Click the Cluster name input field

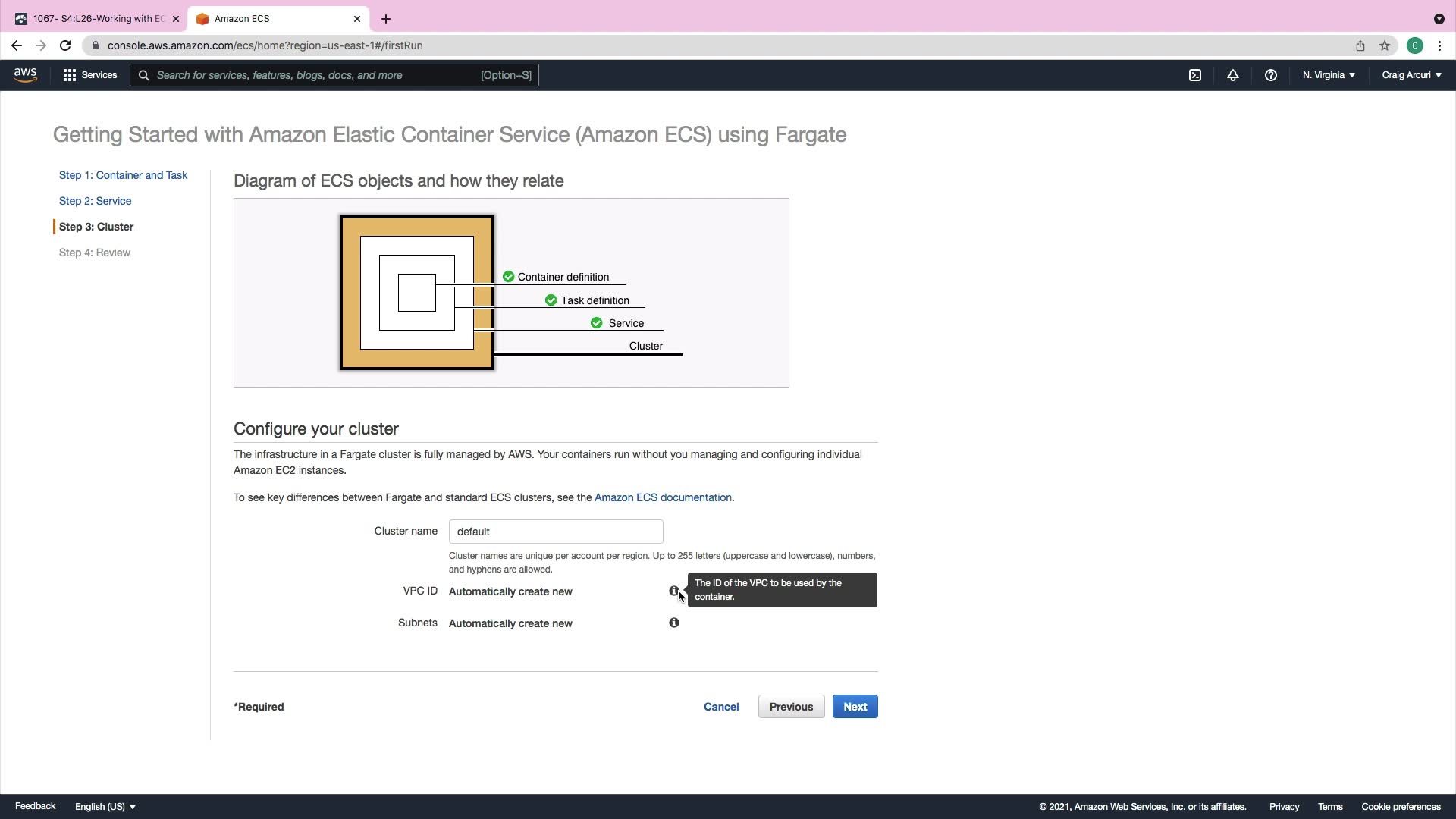pos(555,532)
